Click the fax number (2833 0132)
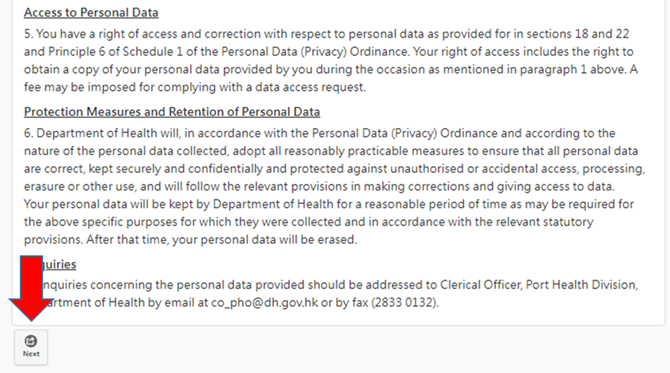 [404, 303]
